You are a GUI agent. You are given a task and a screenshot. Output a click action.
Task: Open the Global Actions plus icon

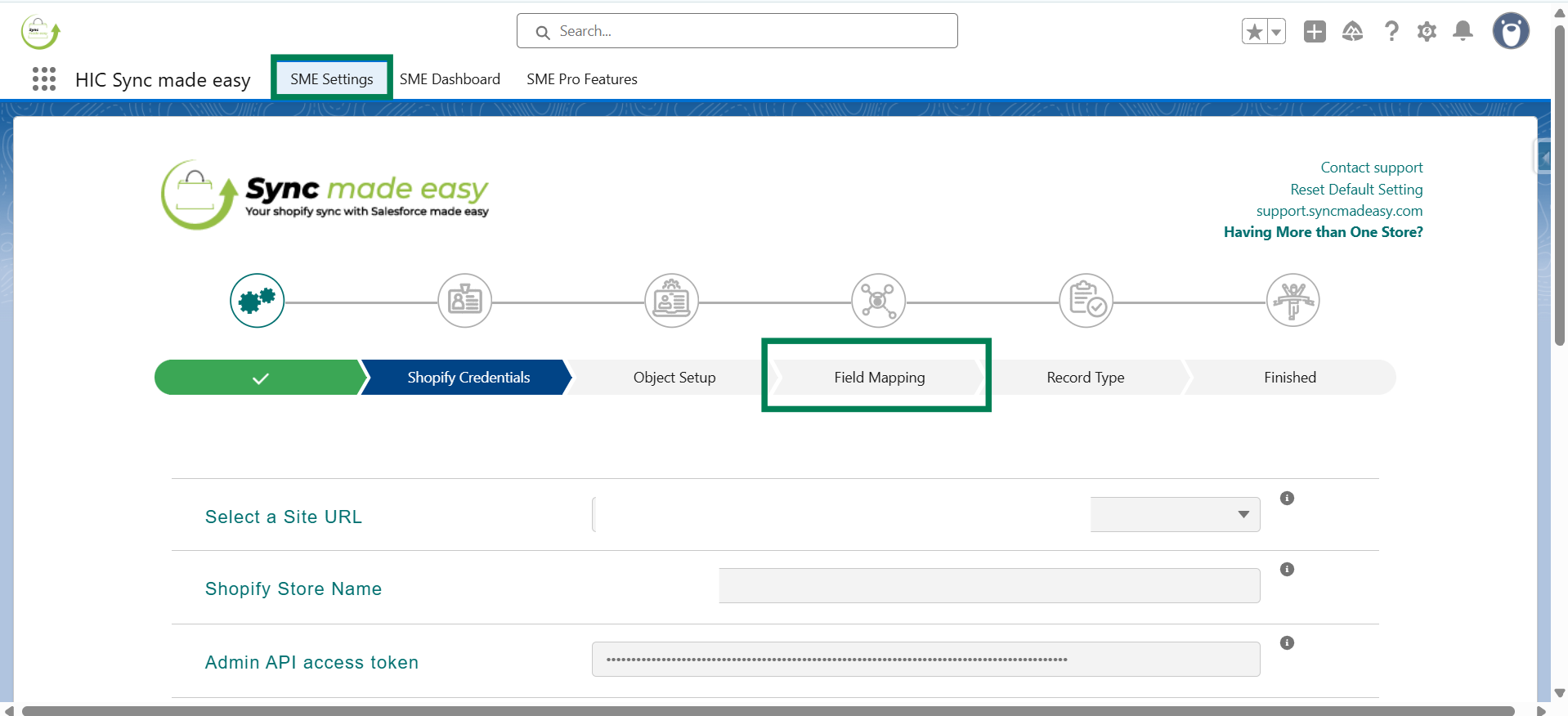coord(1315,32)
